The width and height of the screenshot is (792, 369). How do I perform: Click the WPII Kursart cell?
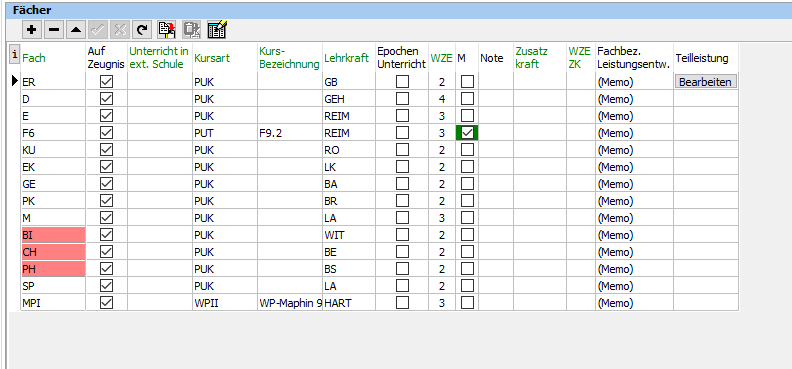[x=225, y=303]
